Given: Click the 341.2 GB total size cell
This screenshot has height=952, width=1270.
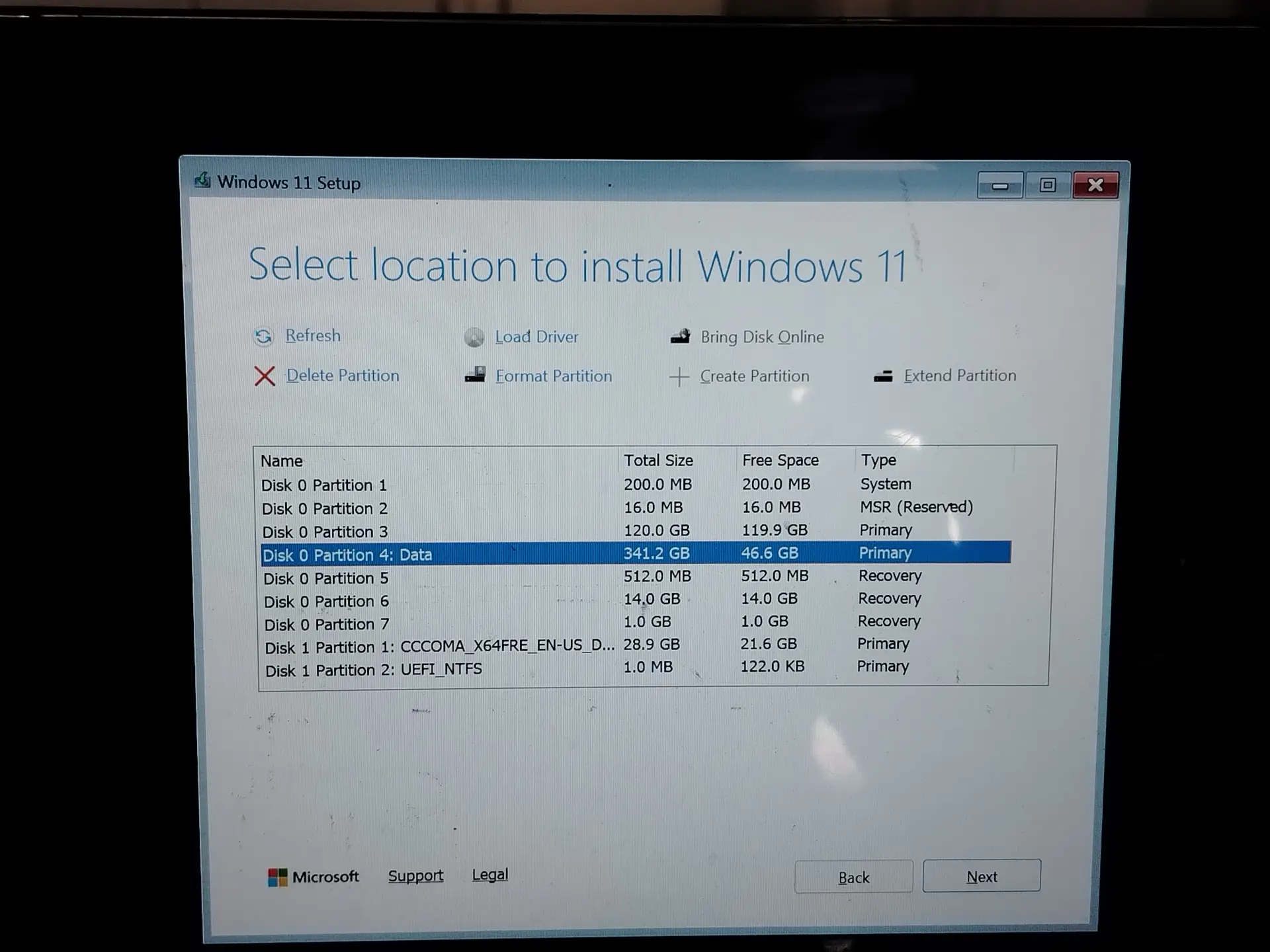Looking at the screenshot, I should coord(657,553).
